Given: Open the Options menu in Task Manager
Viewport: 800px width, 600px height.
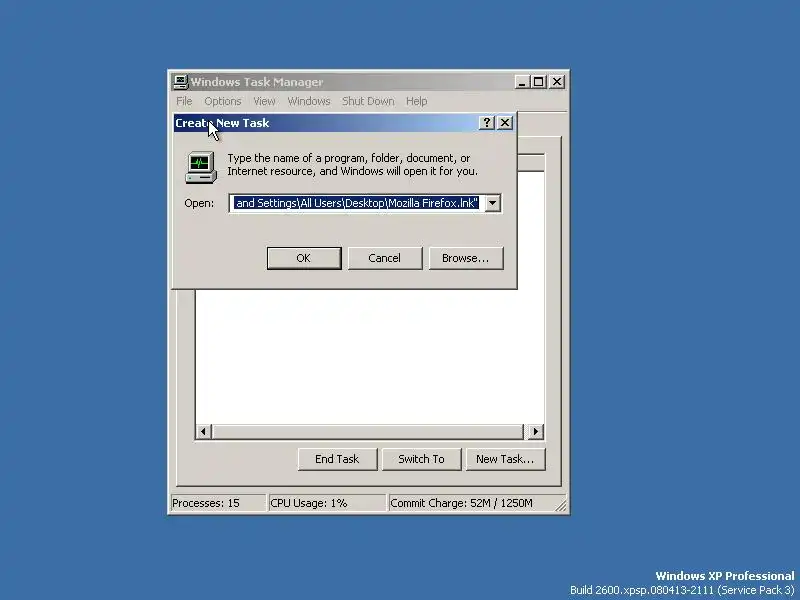Looking at the screenshot, I should pos(222,101).
